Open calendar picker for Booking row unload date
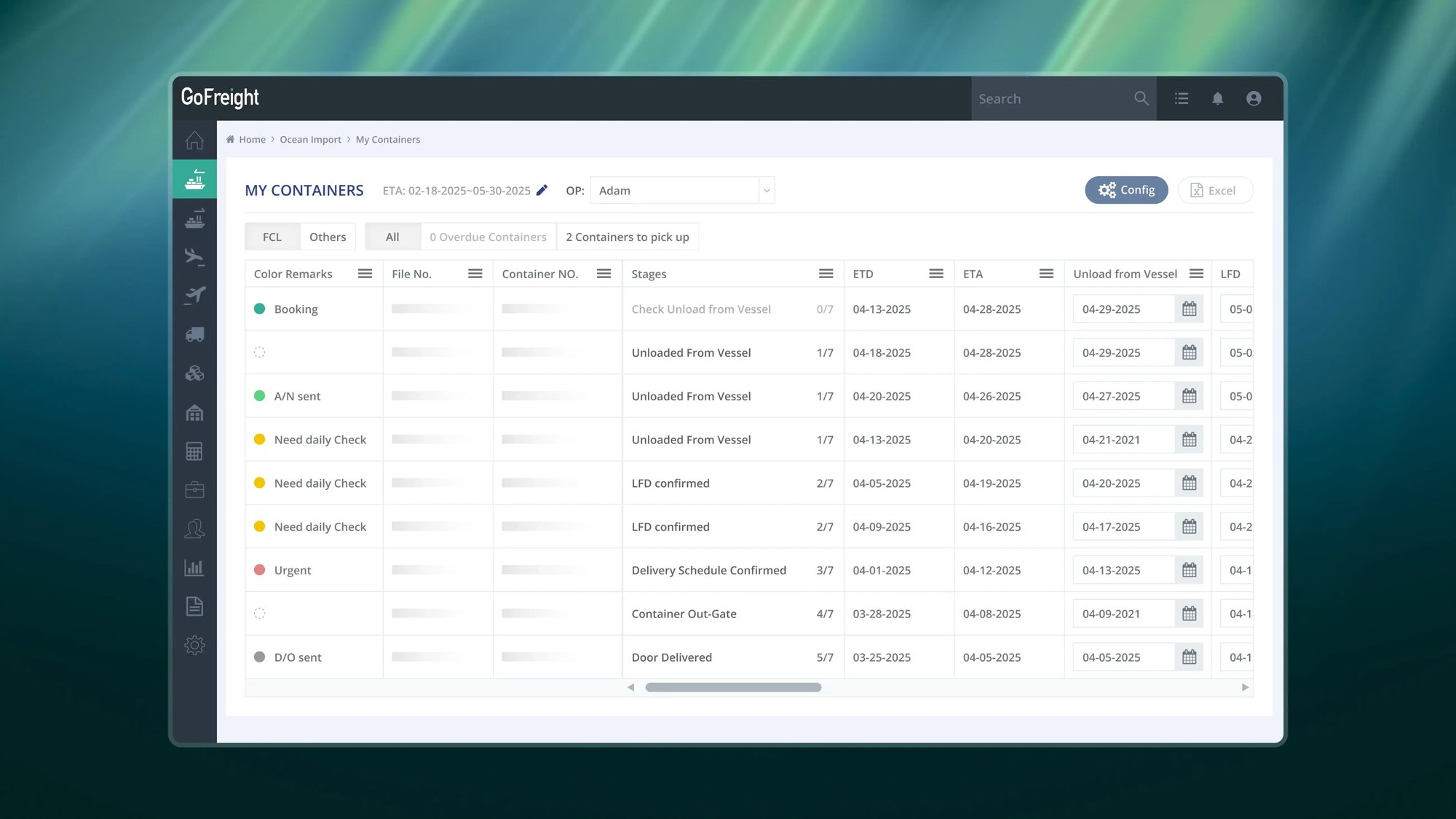The width and height of the screenshot is (1456, 819). (1189, 309)
